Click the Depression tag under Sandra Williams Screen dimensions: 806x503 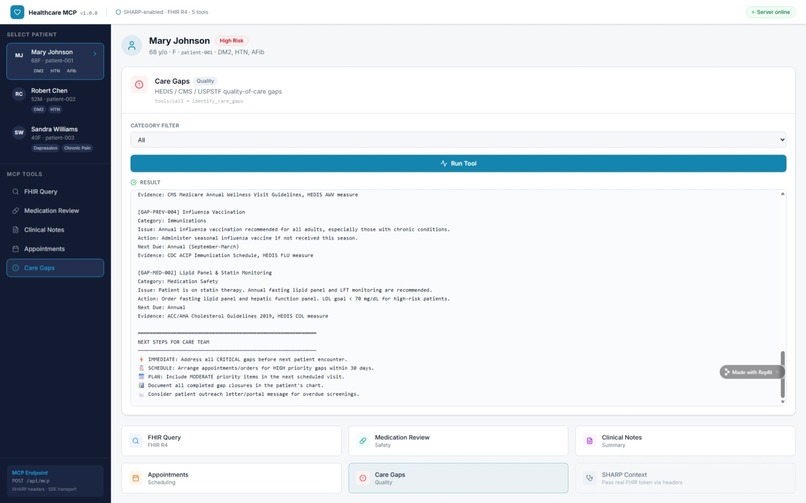46,148
